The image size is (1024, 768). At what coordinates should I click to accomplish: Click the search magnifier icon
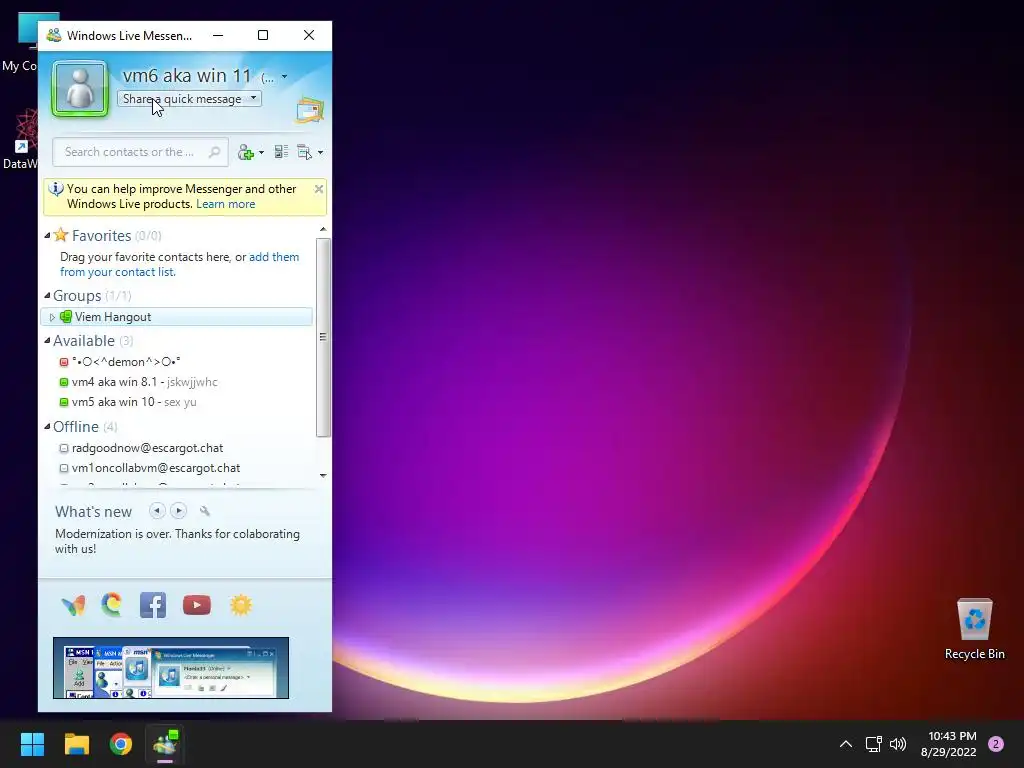(214, 152)
